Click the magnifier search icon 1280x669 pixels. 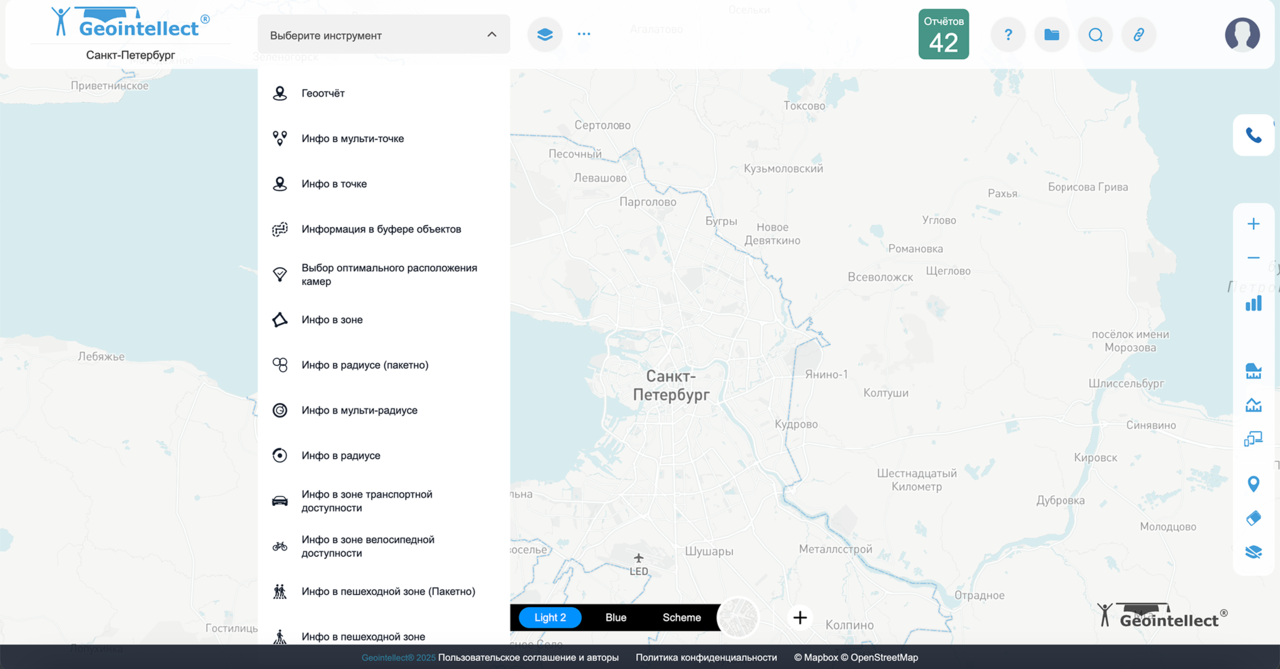[1095, 35]
